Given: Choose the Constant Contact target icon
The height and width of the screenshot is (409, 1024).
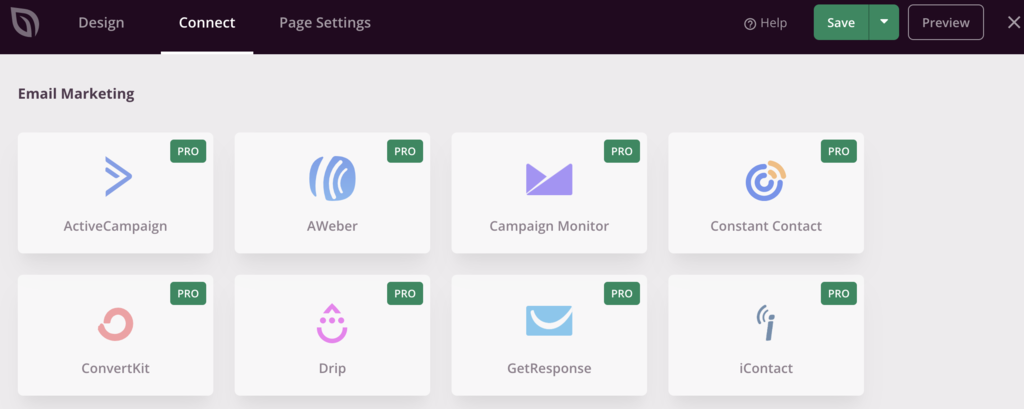Looking at the screenshot, I should pyautogui.click(x=766, y=179).
